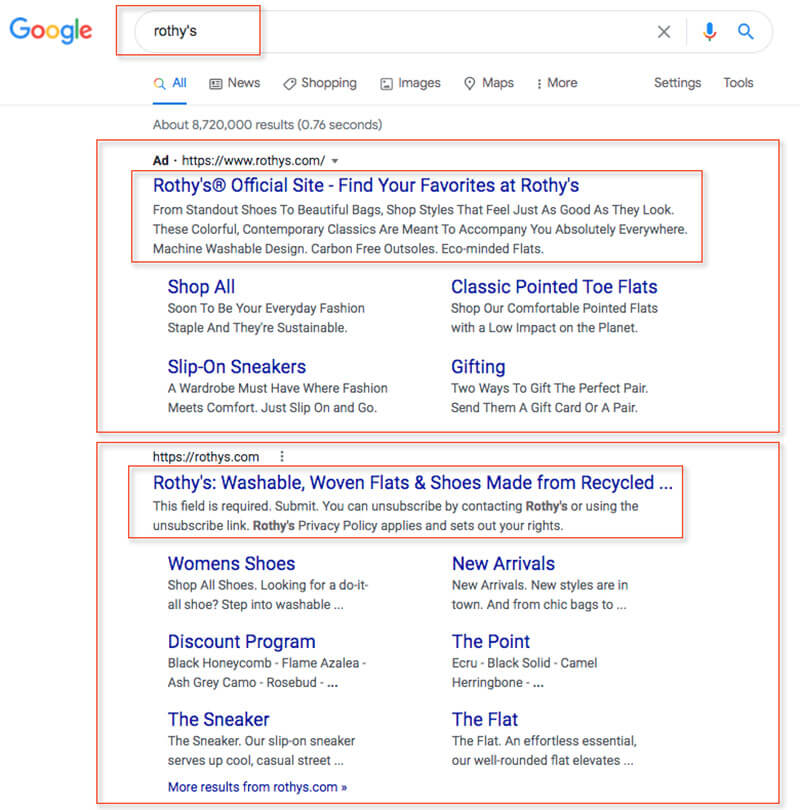Open search Settings
This screenshot has width=800, height=810.
677,83
